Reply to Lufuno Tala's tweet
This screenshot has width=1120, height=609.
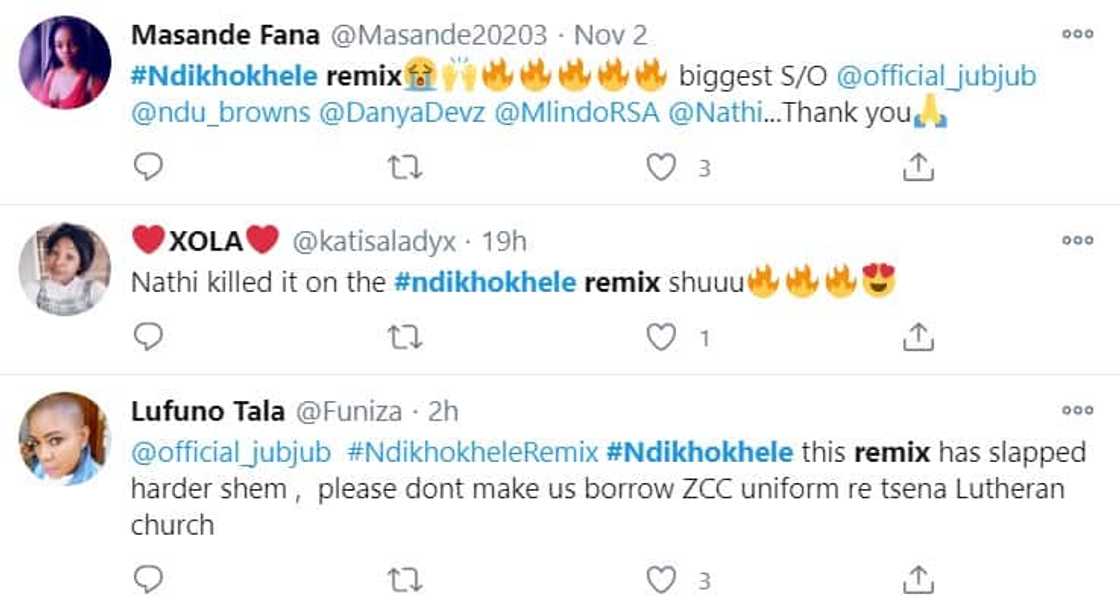click(148, 578)
